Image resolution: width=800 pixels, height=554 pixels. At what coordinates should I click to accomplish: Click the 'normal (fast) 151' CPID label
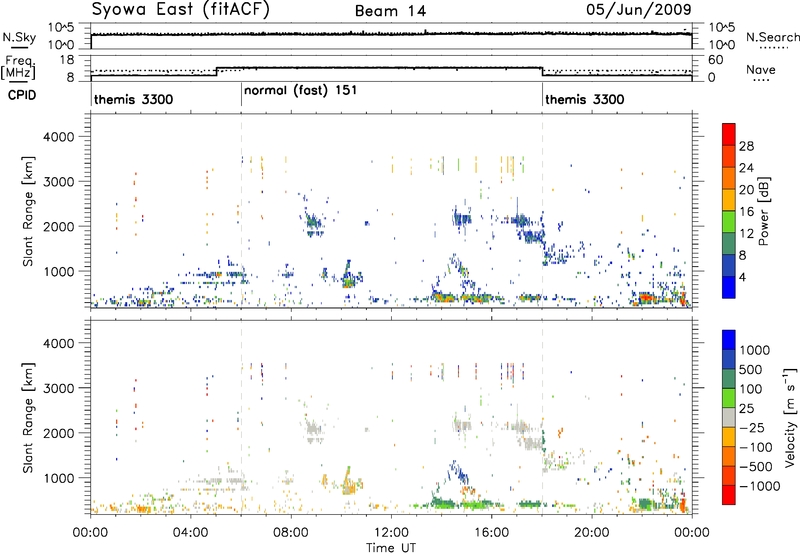pyautogui.click(x=301, y=91)
